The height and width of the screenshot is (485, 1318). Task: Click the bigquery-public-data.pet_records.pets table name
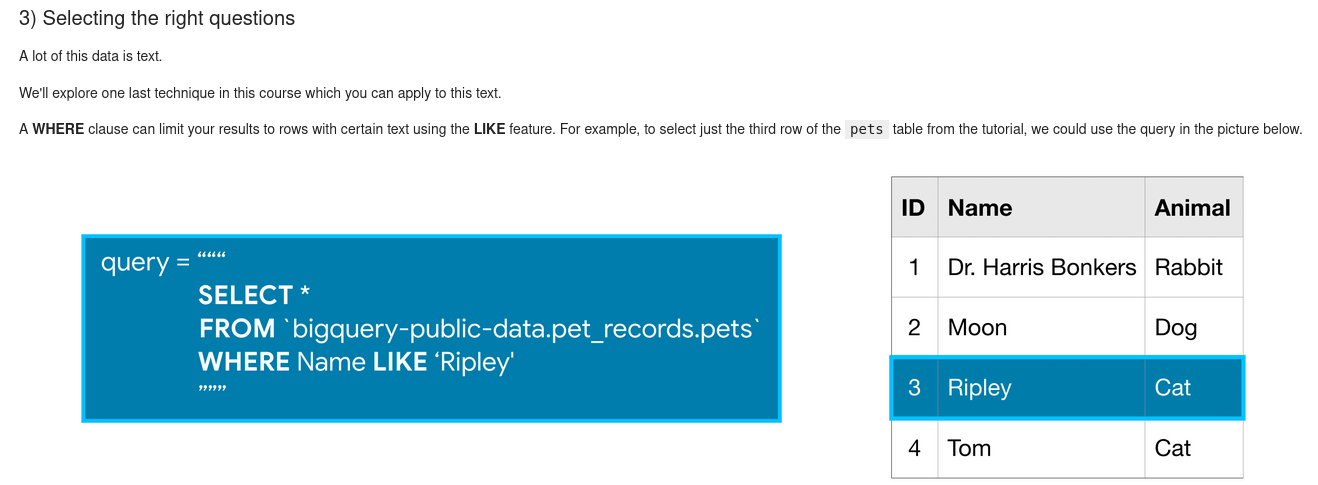[526, 328]
